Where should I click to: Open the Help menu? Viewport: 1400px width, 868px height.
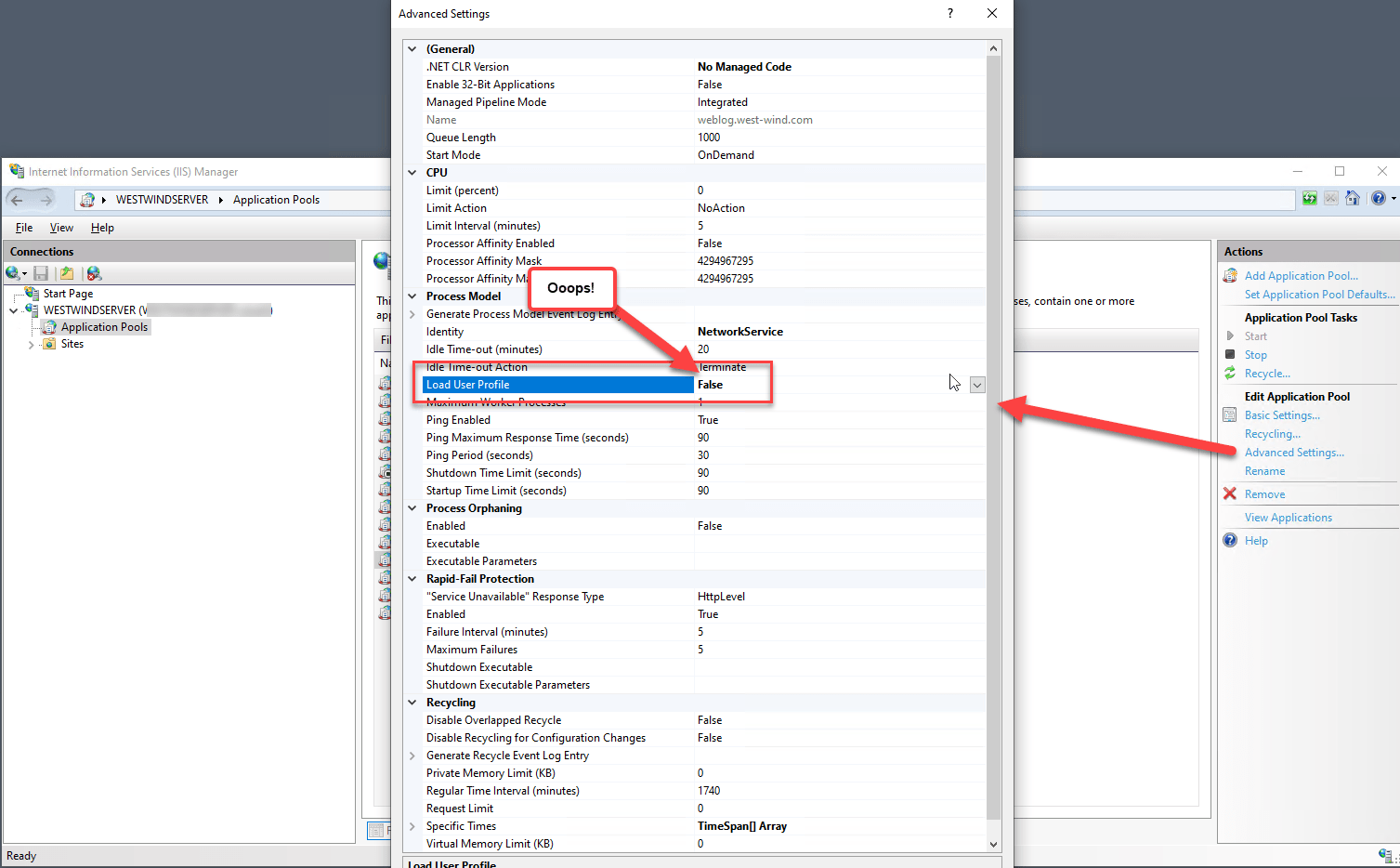(102, 228)
